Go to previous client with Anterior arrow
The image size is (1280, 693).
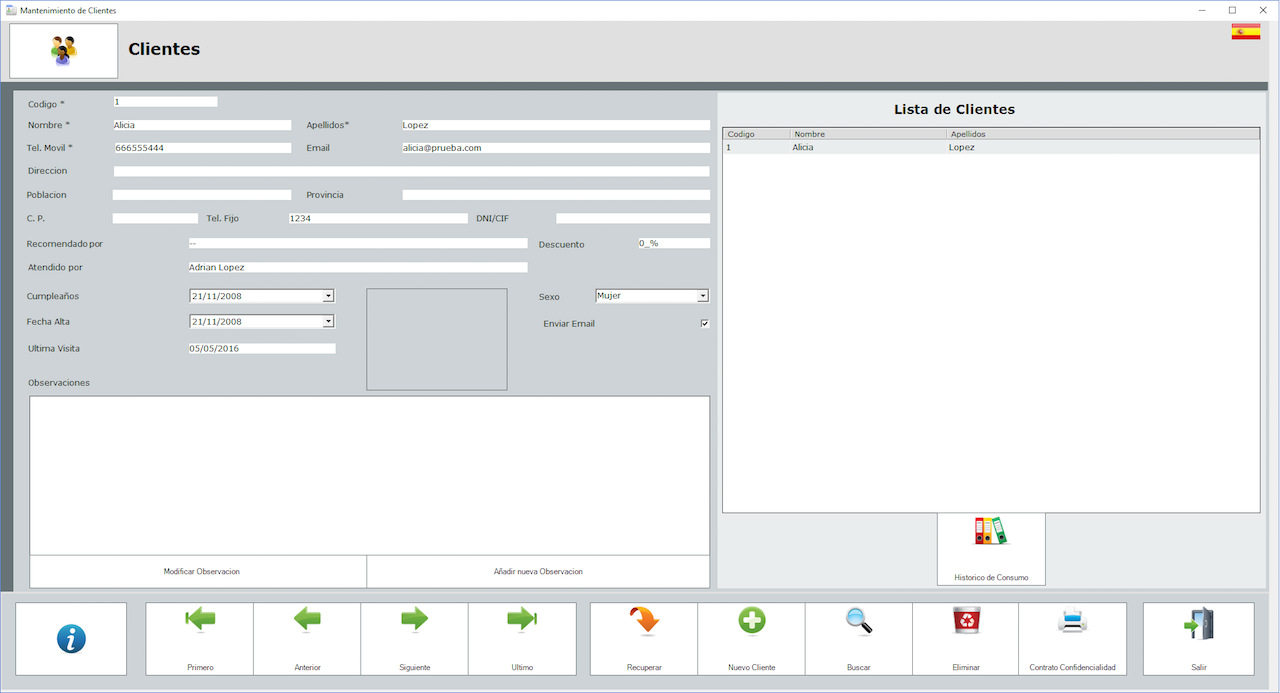pos(307,638)
